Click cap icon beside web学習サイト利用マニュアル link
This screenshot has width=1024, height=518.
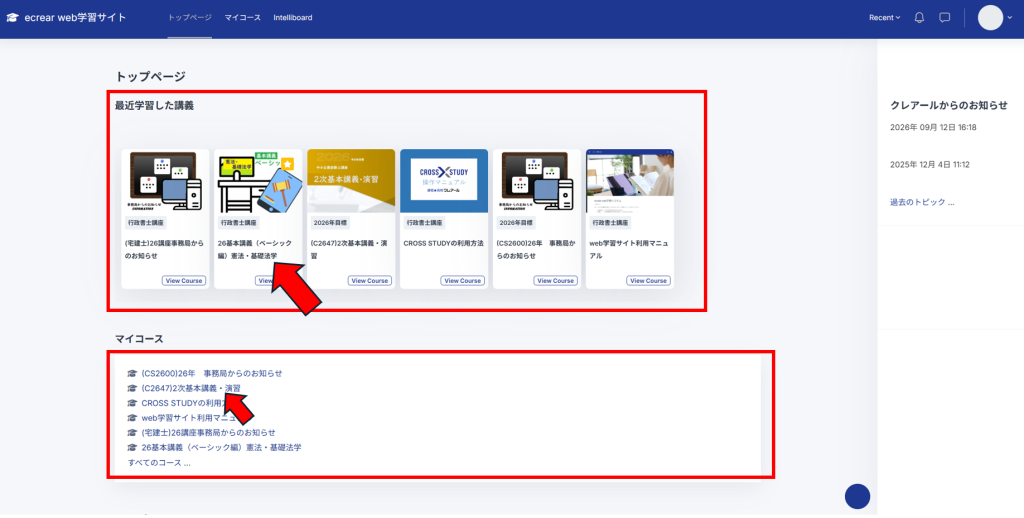pos(133,418)
